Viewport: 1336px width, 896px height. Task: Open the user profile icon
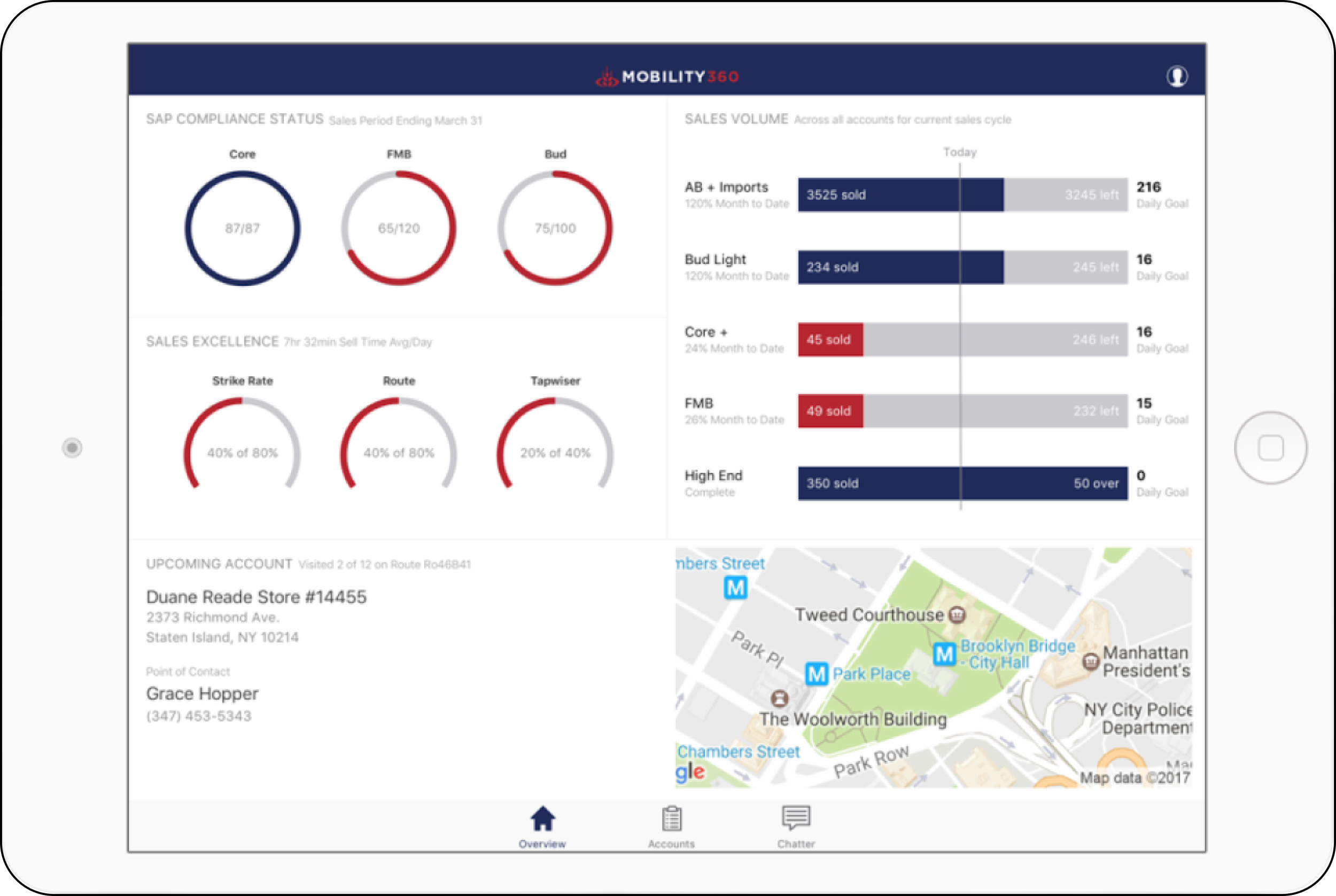tap(1177, 76)
